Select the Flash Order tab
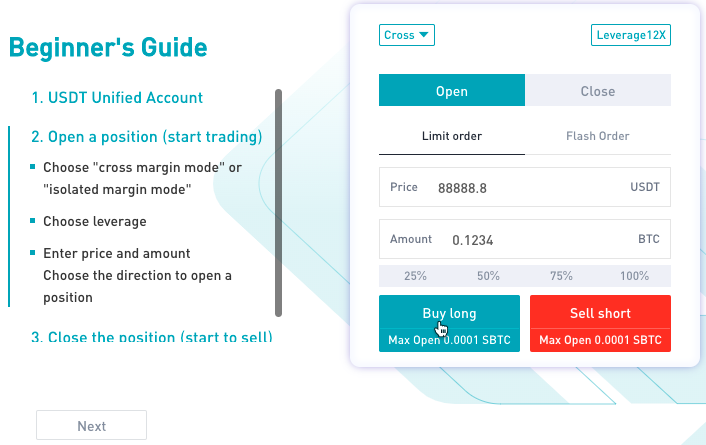The image size is (706, 445). point(598,136)
